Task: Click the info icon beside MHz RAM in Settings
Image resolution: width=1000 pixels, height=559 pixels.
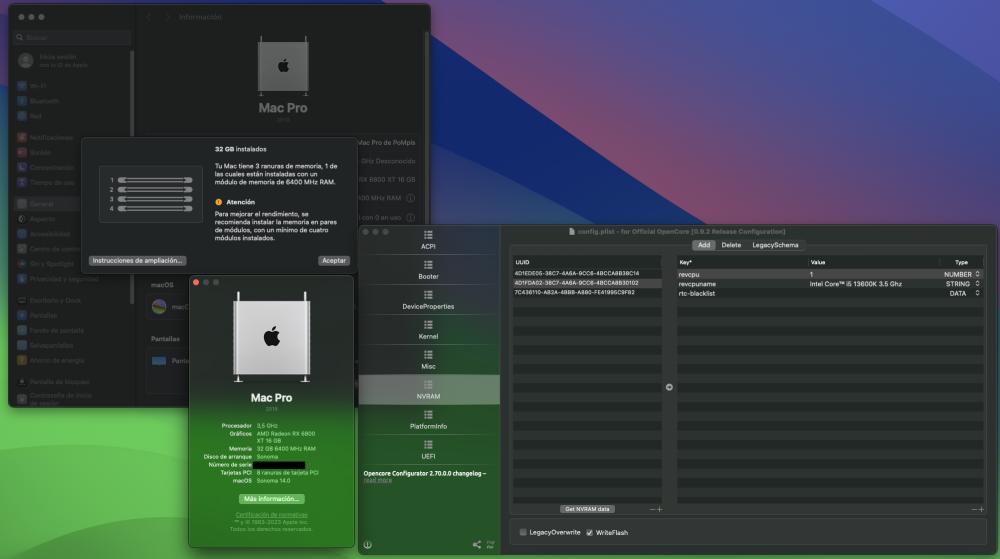Action: [411, 198]
